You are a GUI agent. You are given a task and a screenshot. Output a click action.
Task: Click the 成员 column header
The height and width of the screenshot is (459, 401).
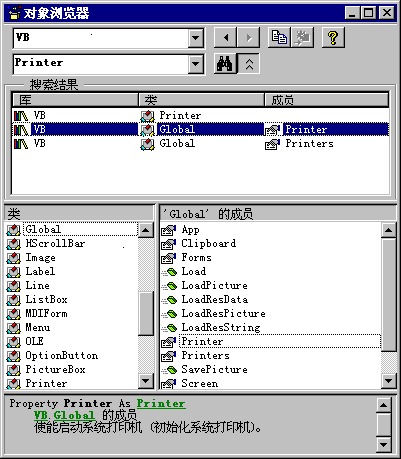(x=327, y=100)
